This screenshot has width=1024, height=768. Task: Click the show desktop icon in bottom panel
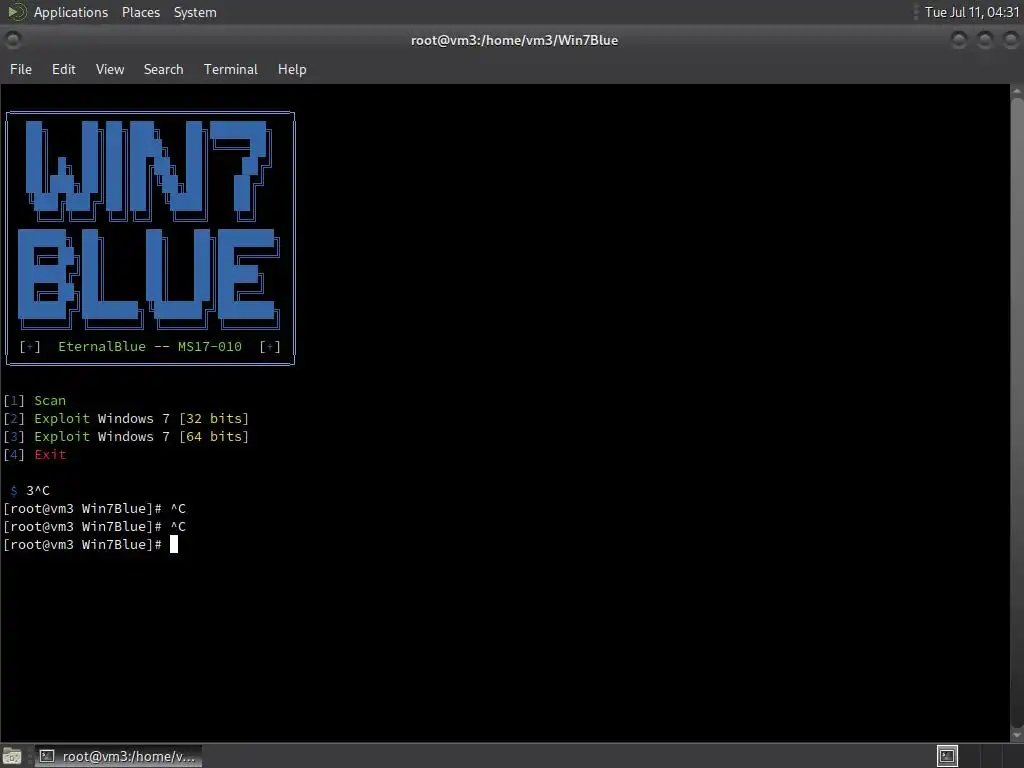tap(12, 756)
